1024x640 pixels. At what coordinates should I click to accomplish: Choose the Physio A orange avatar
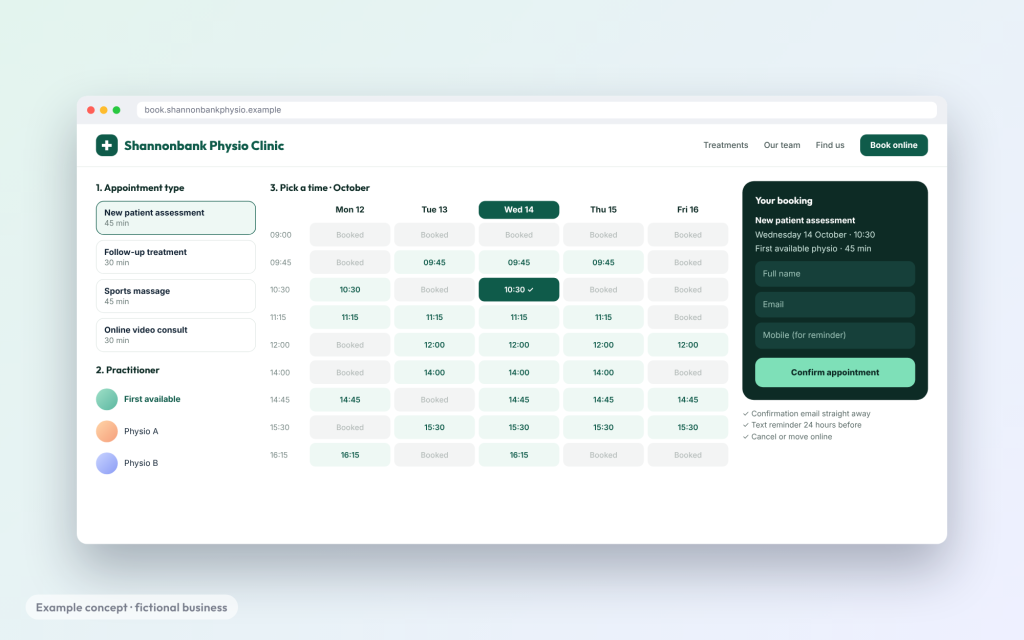point(107,431)
